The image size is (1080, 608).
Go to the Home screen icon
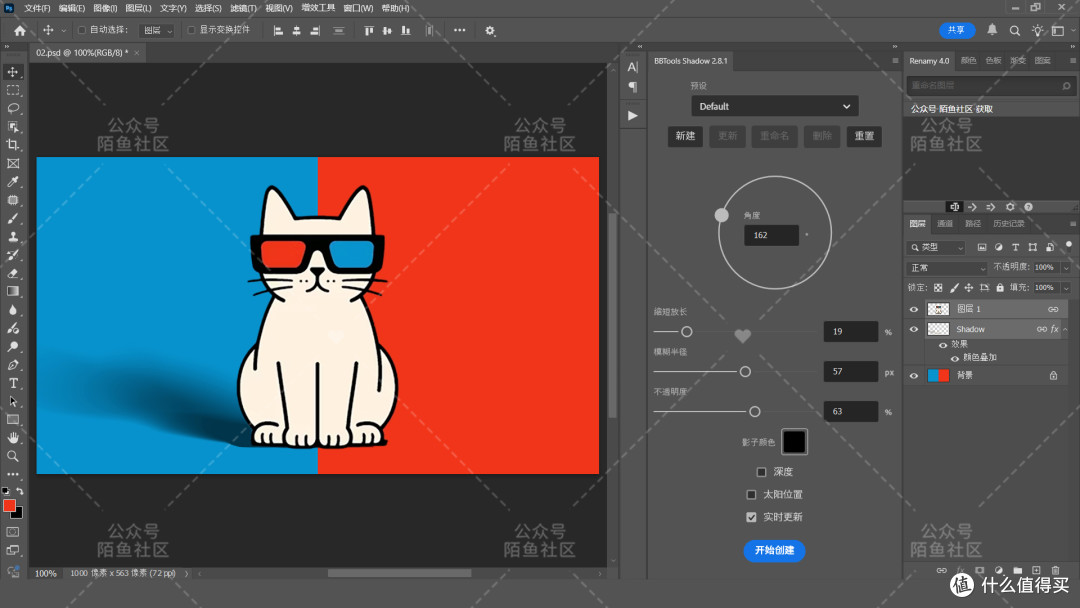coord(20,30)
